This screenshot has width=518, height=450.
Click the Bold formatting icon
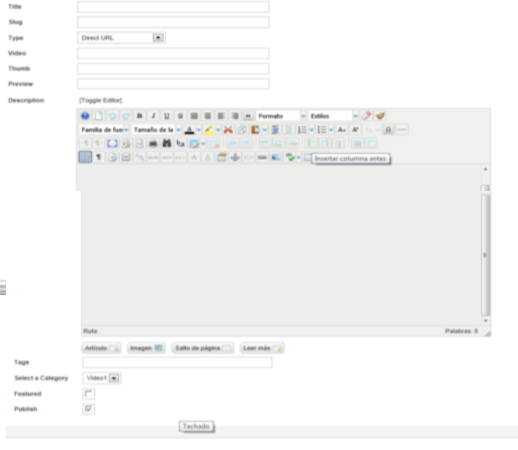click(140, 116)
